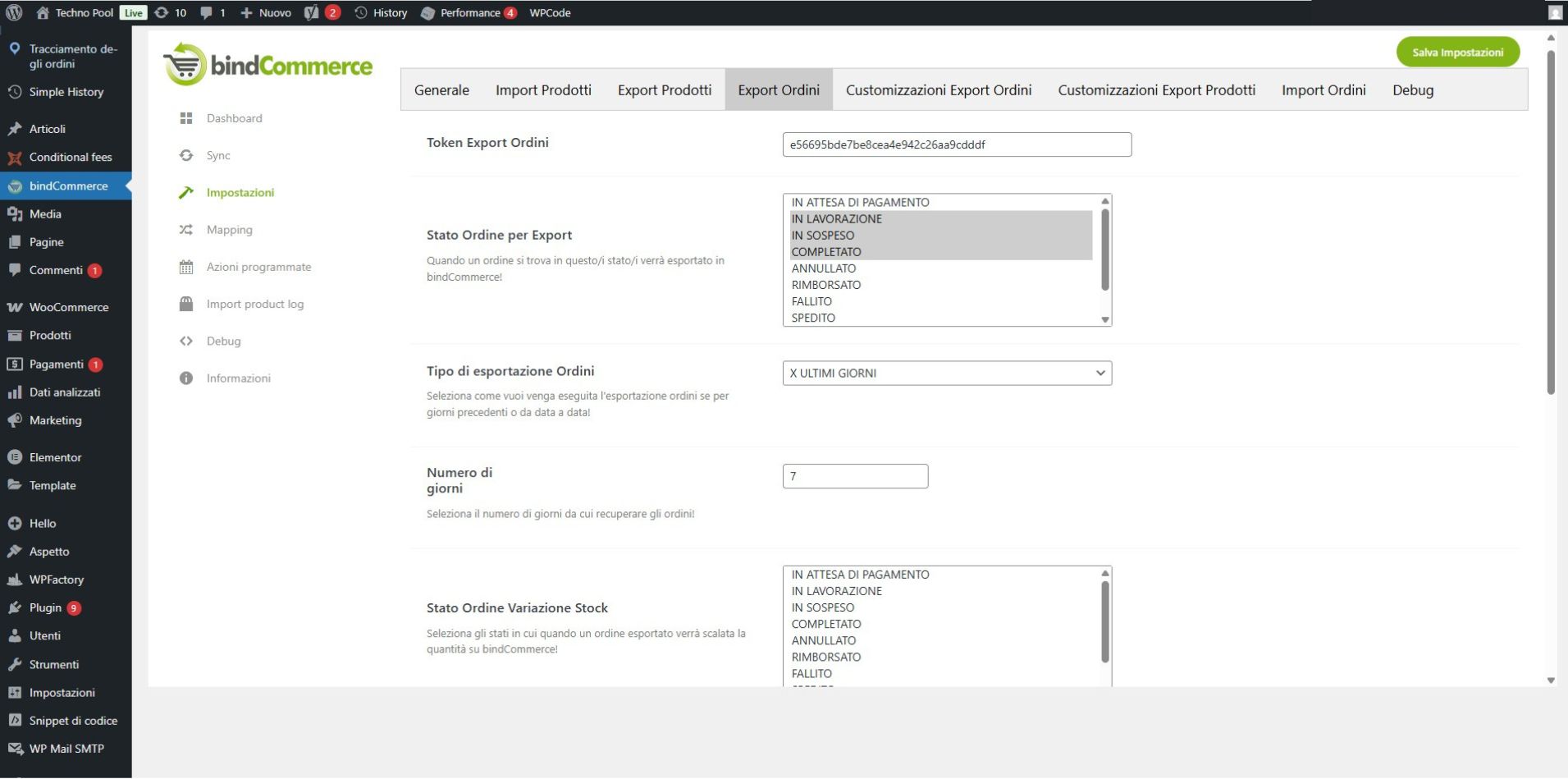Screen dimensions: 1568x779
Task: Deselect IN SOSPESO in export status list
Action: point(823,236)
